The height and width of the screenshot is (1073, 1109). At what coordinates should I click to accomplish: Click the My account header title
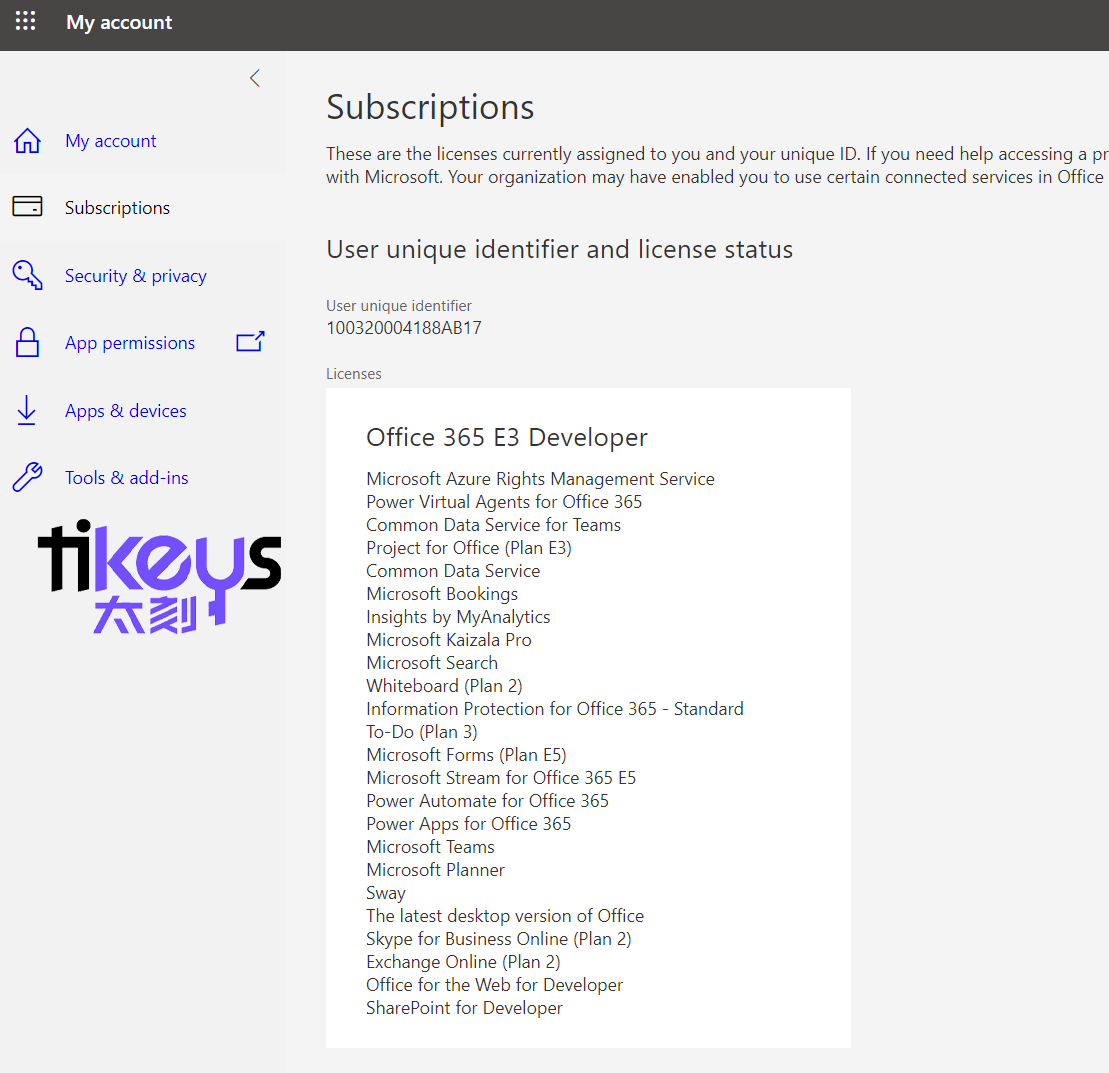click(119, 22)
